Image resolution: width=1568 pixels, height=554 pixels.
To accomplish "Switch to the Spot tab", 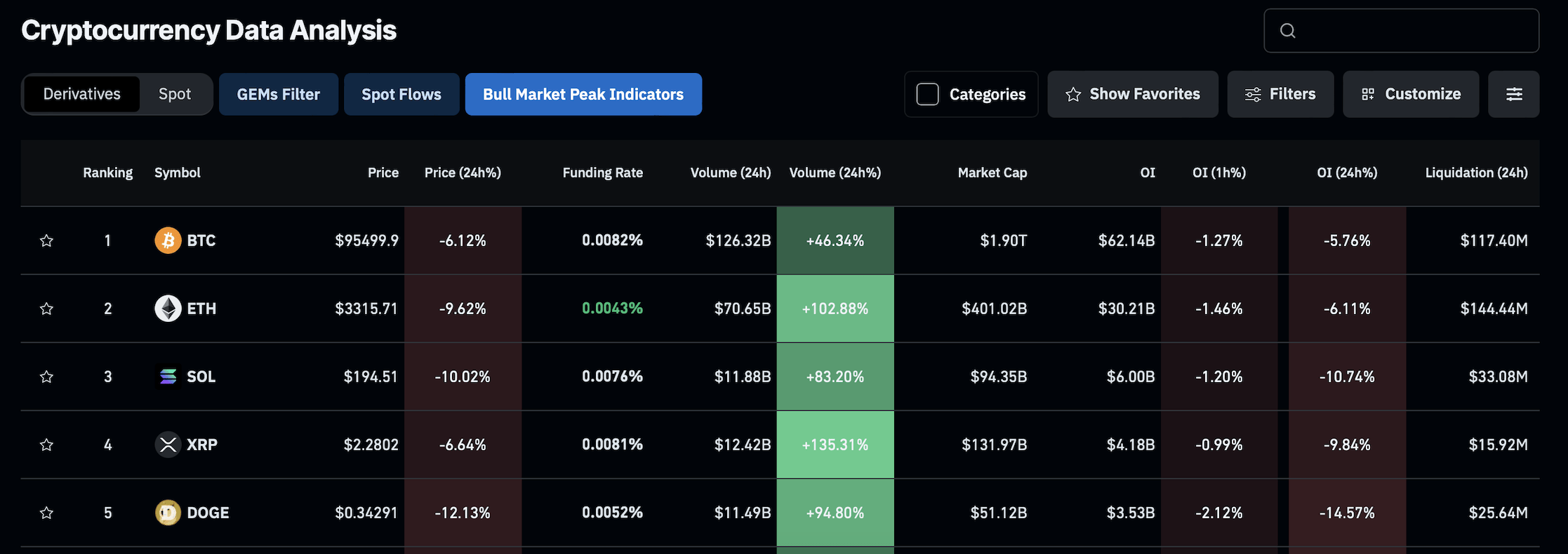I will [x=175, y=94].
